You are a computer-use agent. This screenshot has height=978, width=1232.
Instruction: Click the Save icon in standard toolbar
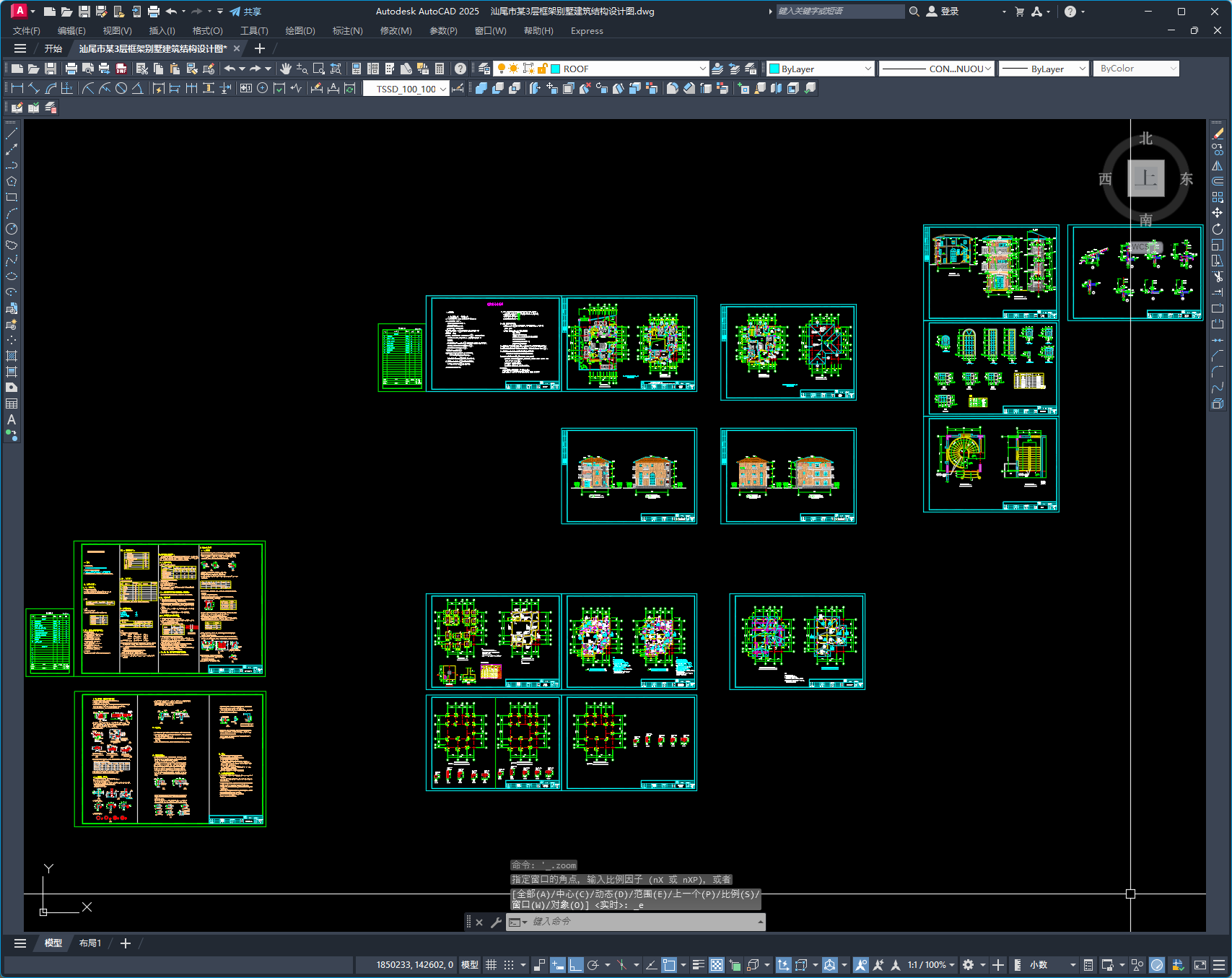[51, 69]
